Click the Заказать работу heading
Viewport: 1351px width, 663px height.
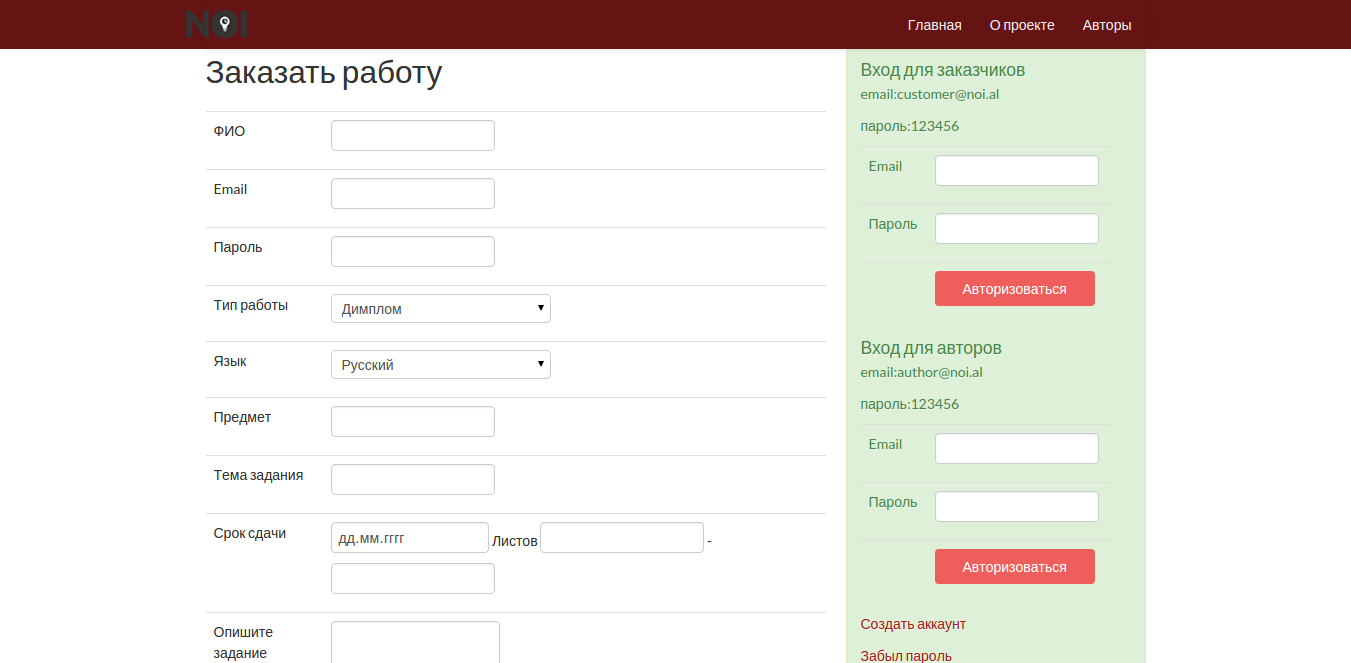[x=324, y=73]
